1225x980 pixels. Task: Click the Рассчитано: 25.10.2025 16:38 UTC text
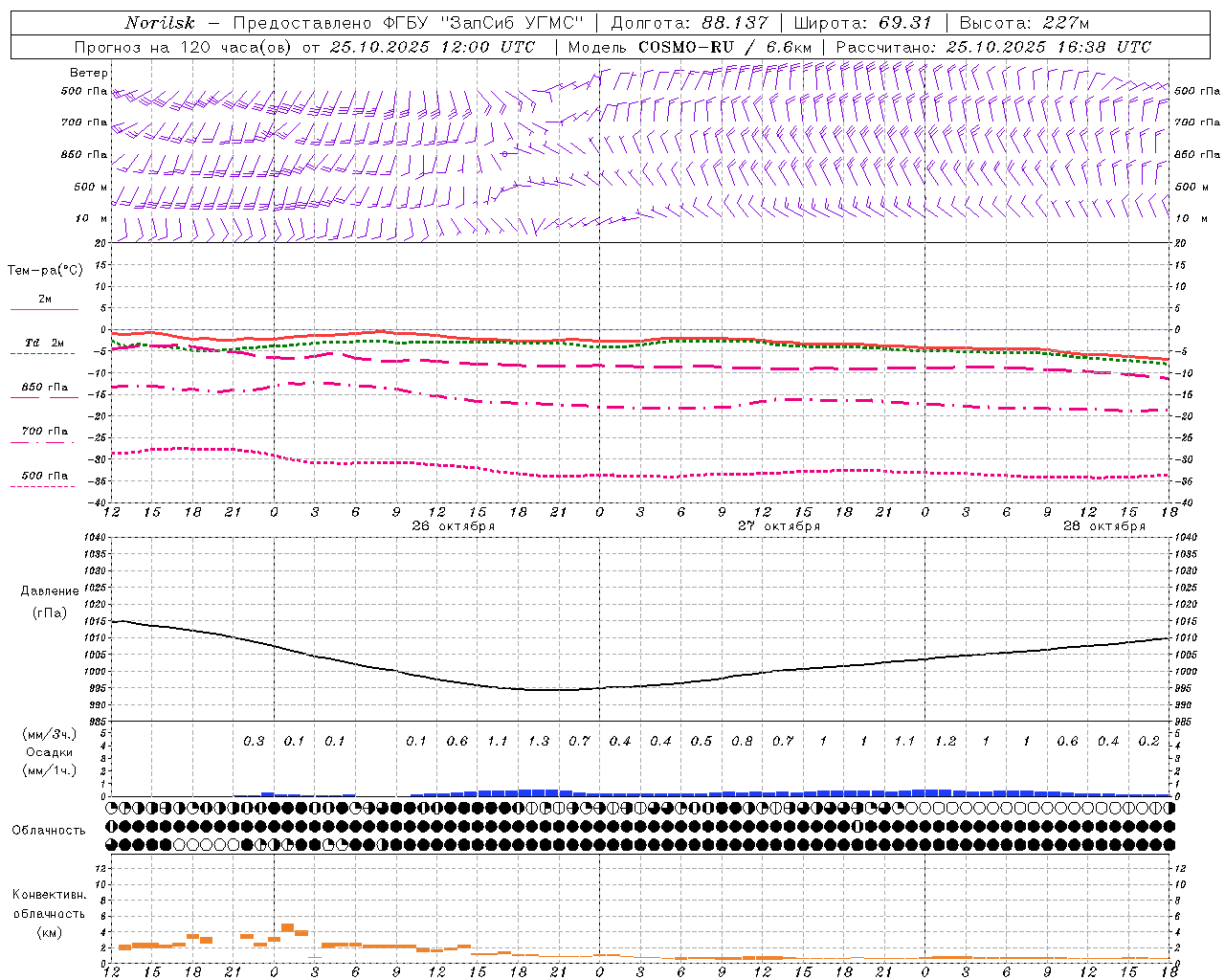coord(993,47)
